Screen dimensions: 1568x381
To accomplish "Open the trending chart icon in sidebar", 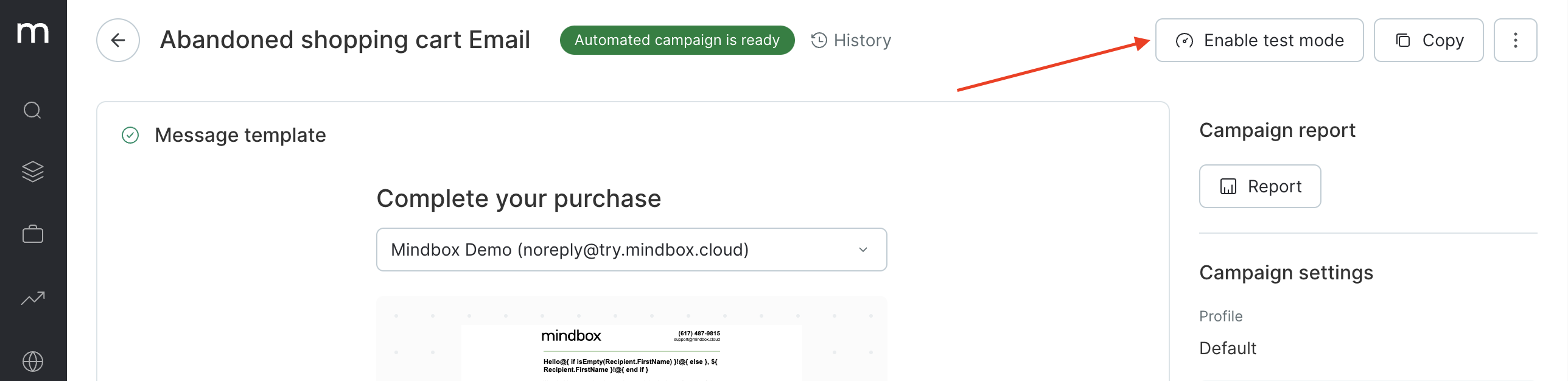I will [x=33, y=298].
